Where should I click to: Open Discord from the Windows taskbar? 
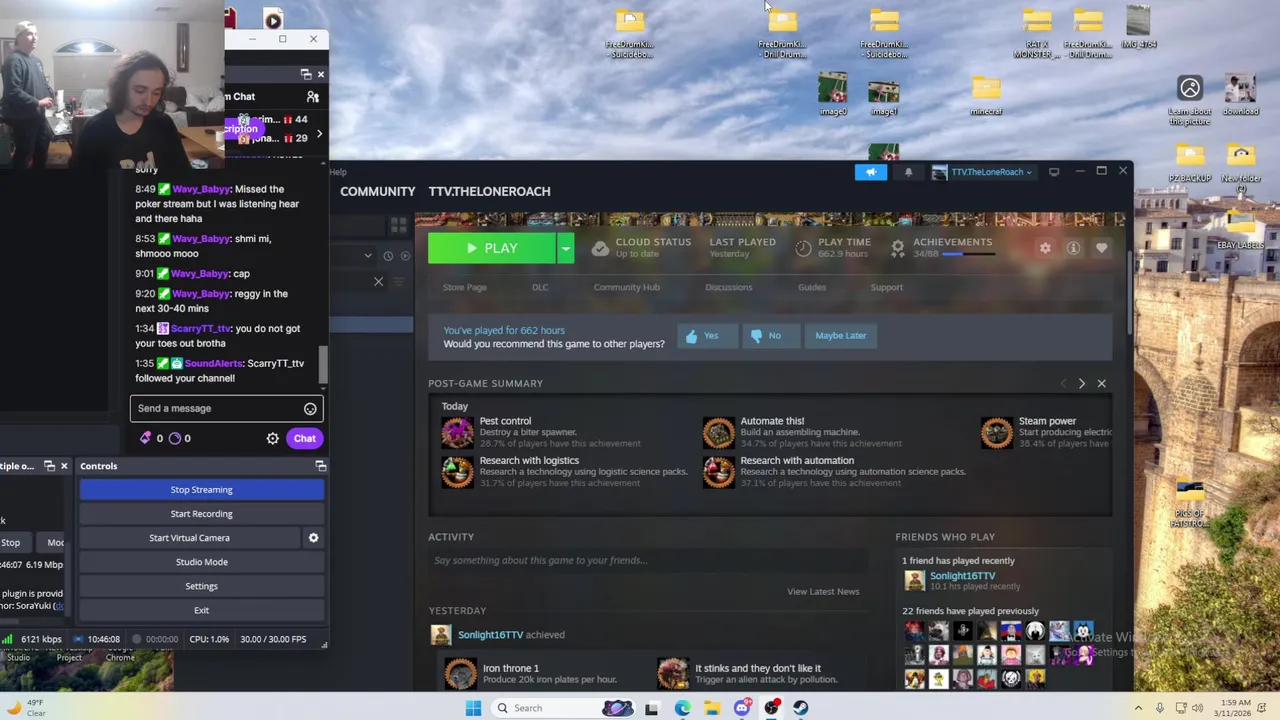tap(742, 708)
